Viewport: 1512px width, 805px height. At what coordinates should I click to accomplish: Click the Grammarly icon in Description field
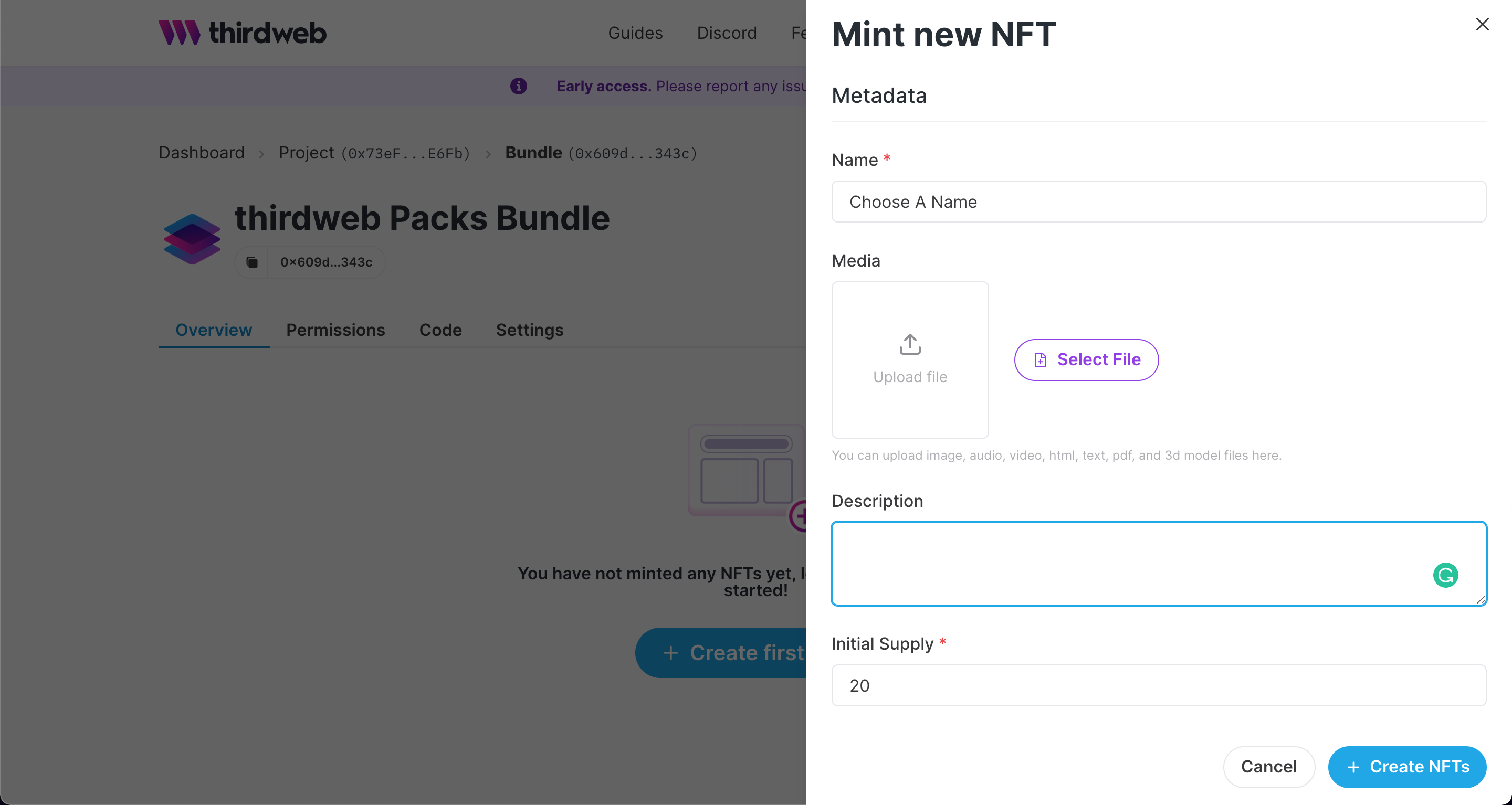1445,575
